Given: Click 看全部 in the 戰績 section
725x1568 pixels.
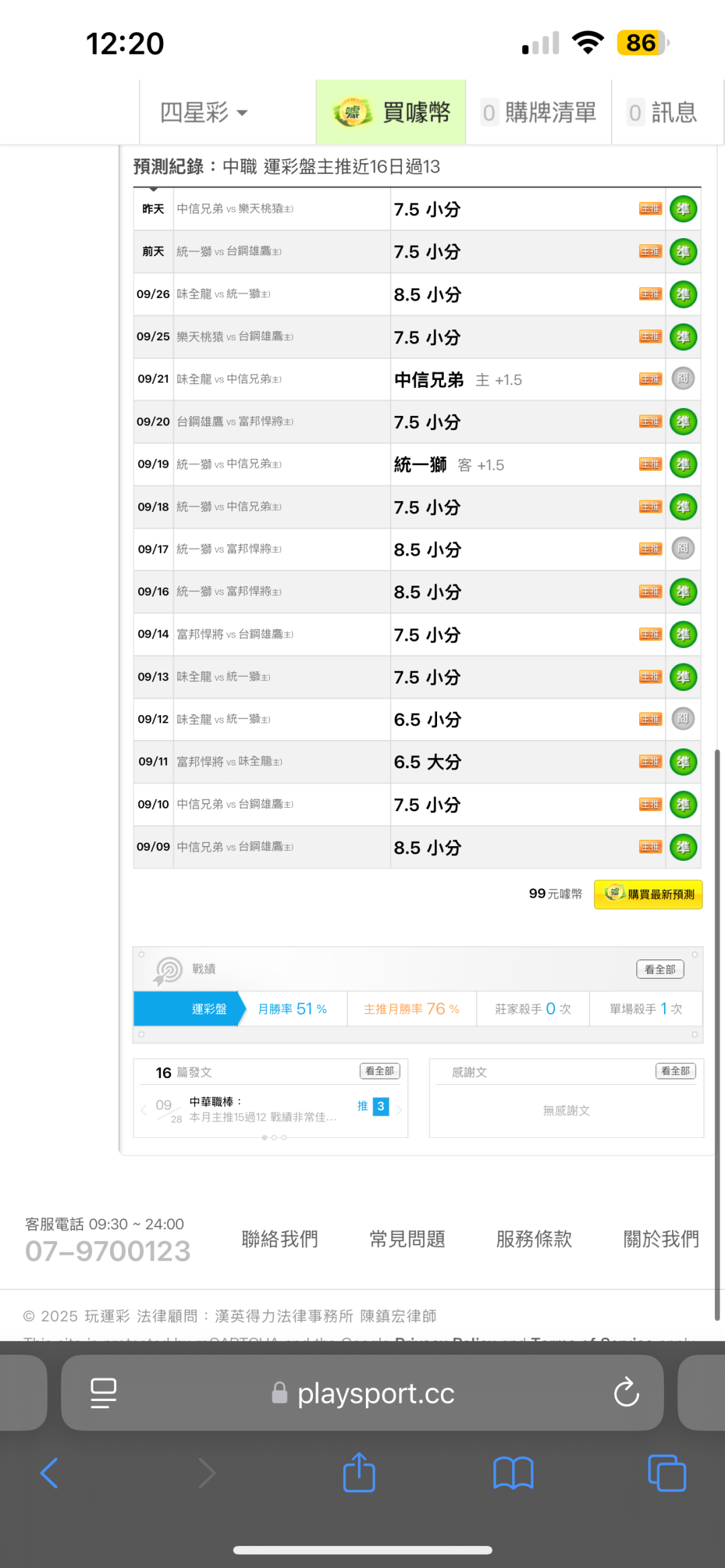Looking at the screenshot, I should [x=661, y=969].
